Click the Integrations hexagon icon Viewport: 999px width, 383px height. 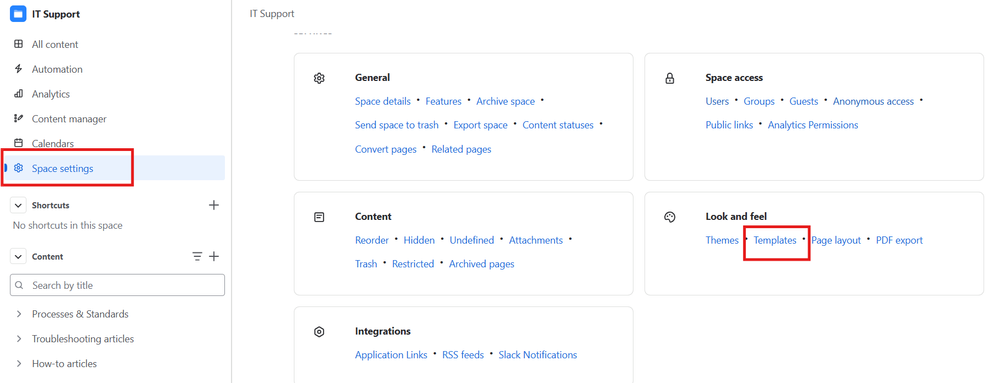point(319,332)
